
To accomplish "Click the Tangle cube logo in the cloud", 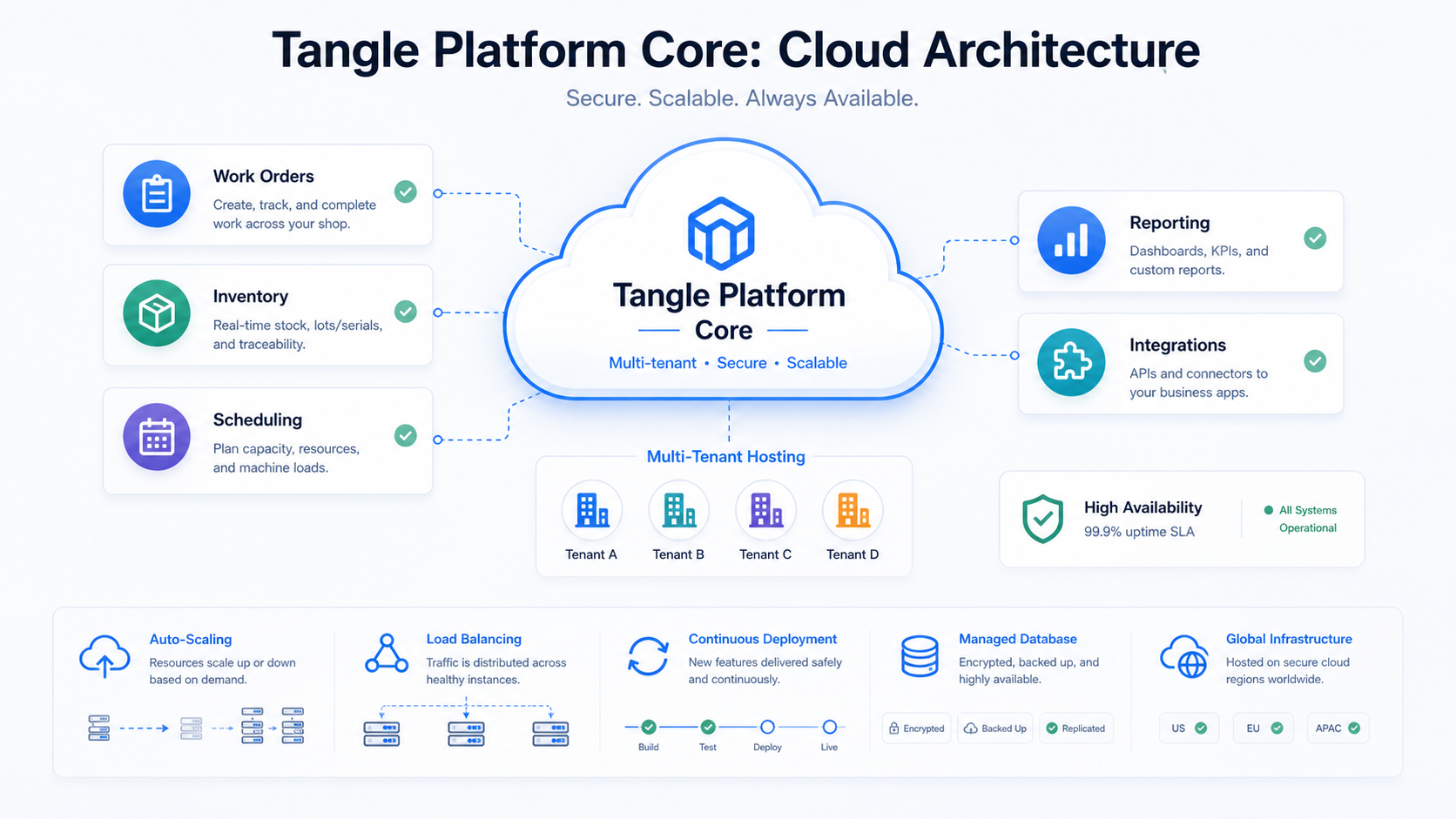I will point(721,233).
